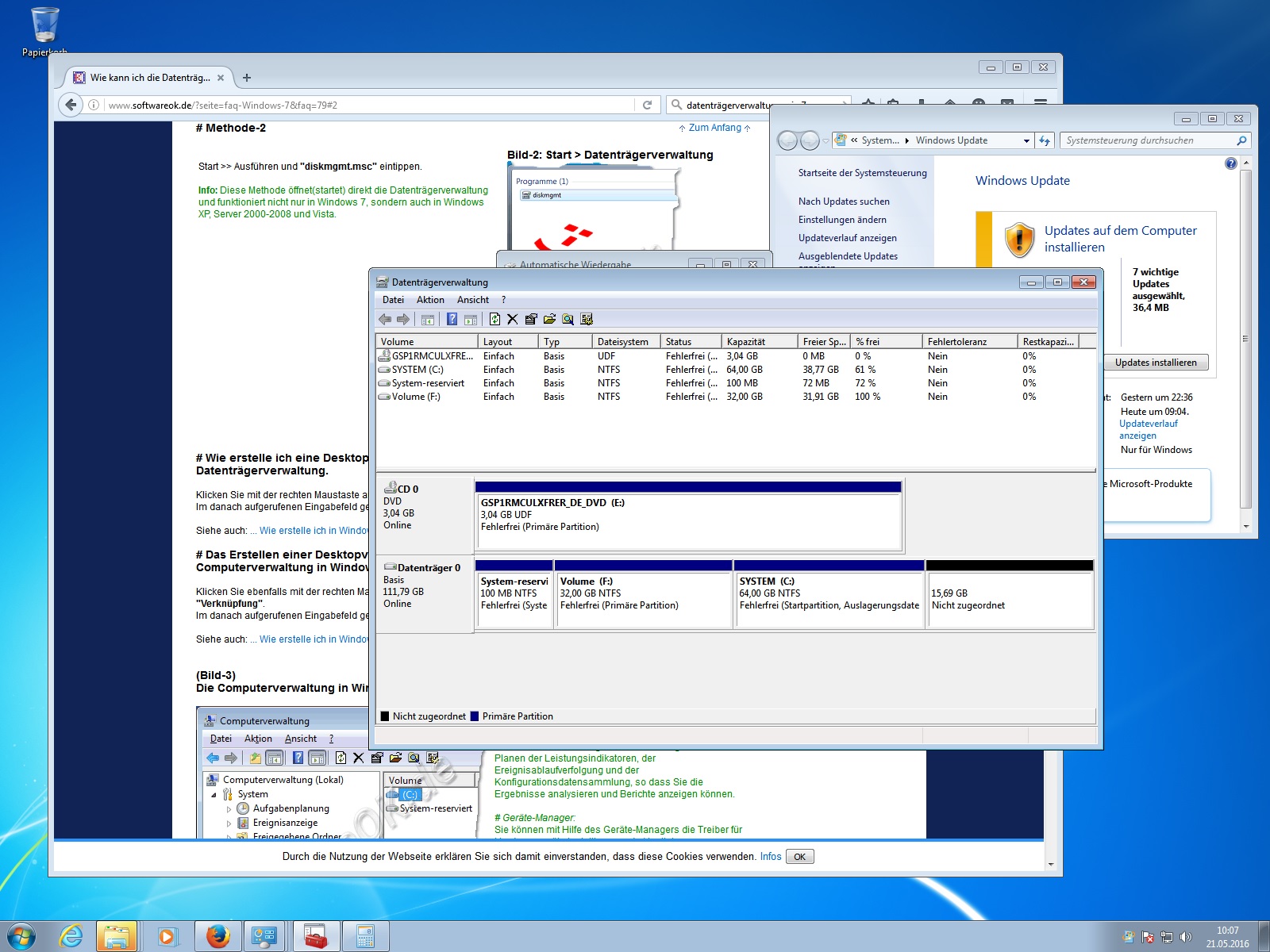
Task: Open the Windows Start menu
Action: (21, 936)
